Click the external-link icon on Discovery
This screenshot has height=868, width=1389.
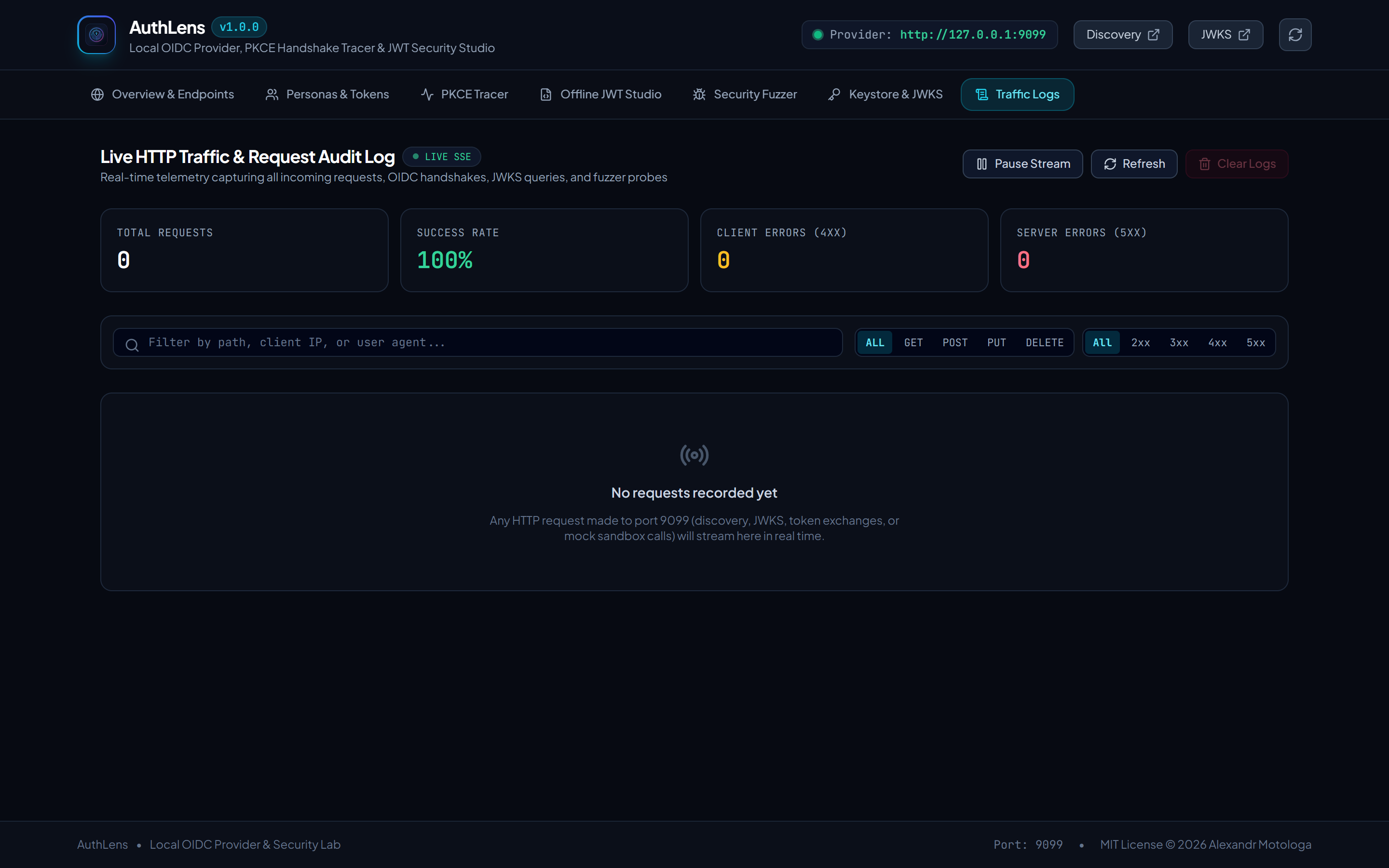point(1153,34)
